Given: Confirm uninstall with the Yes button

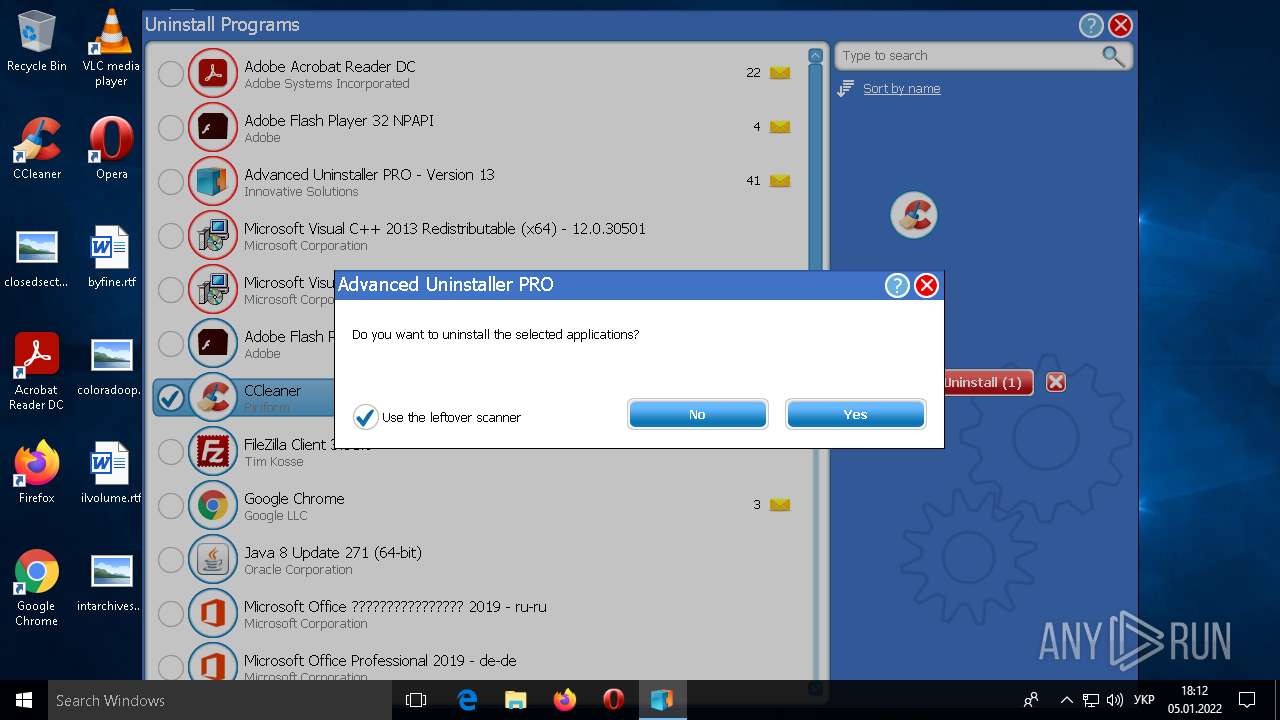Looking at the screenshot, I should point(855,414).
